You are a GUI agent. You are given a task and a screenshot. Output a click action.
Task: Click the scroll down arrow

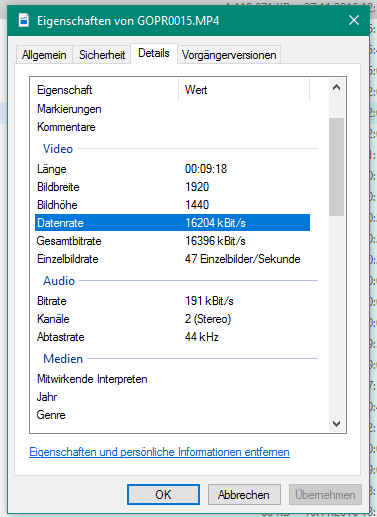336,424
